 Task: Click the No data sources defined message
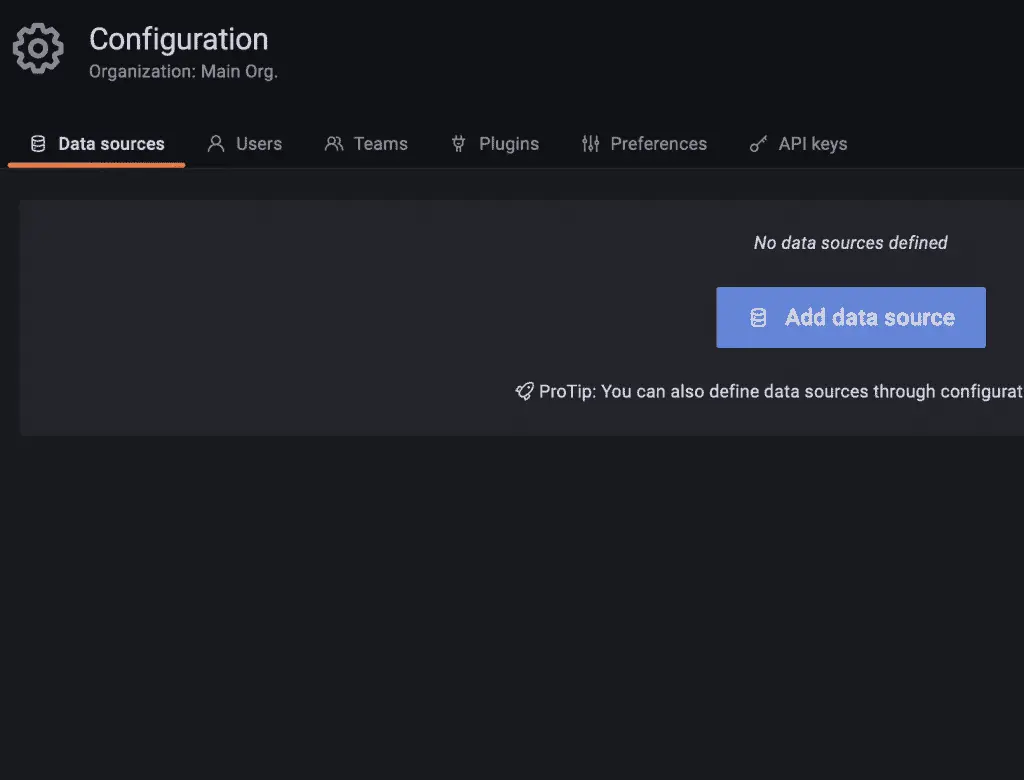(850, 243)
